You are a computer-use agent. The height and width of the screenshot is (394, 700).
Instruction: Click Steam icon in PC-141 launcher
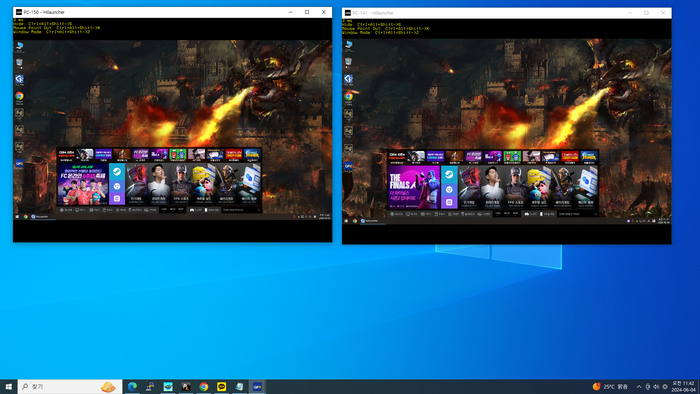coord(449,174)
